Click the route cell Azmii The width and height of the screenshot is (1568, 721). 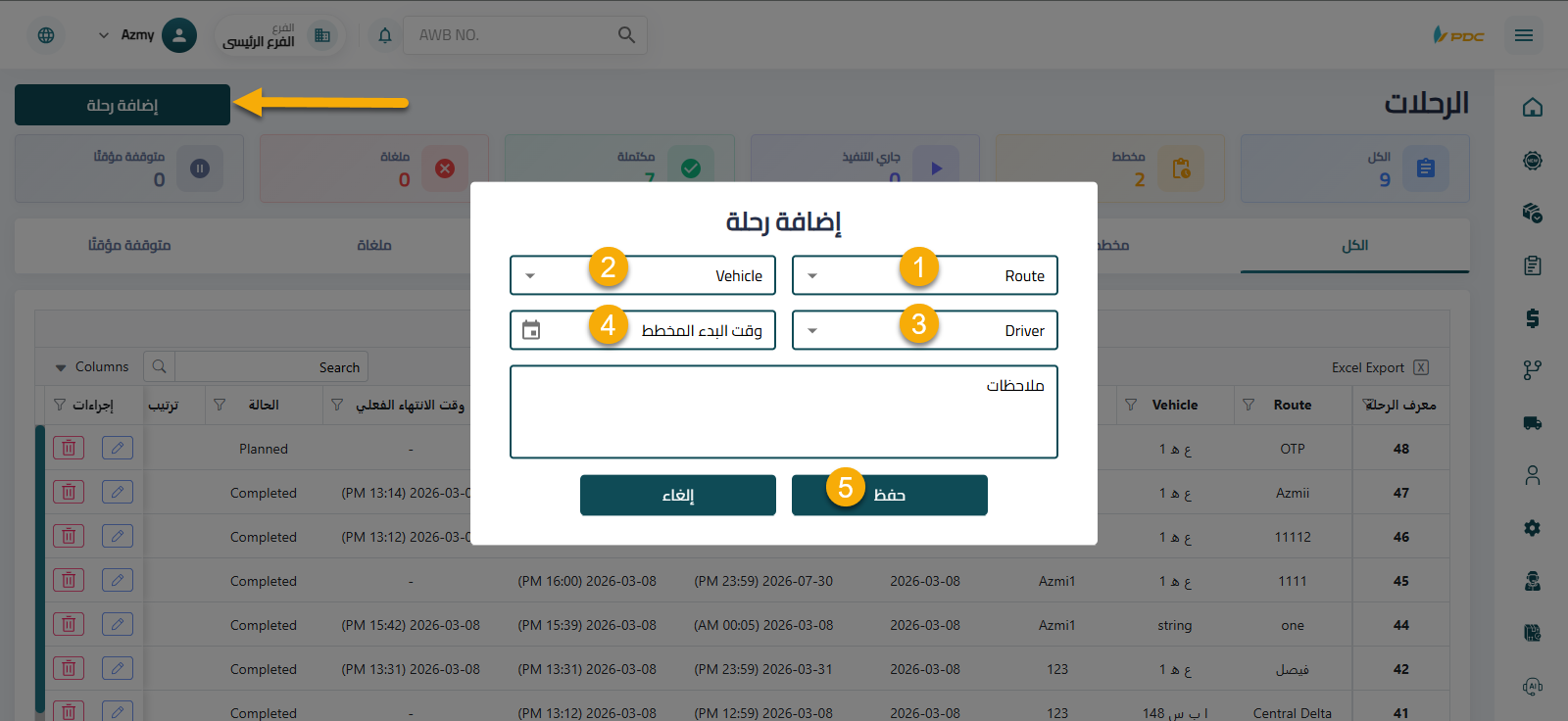1293,493
